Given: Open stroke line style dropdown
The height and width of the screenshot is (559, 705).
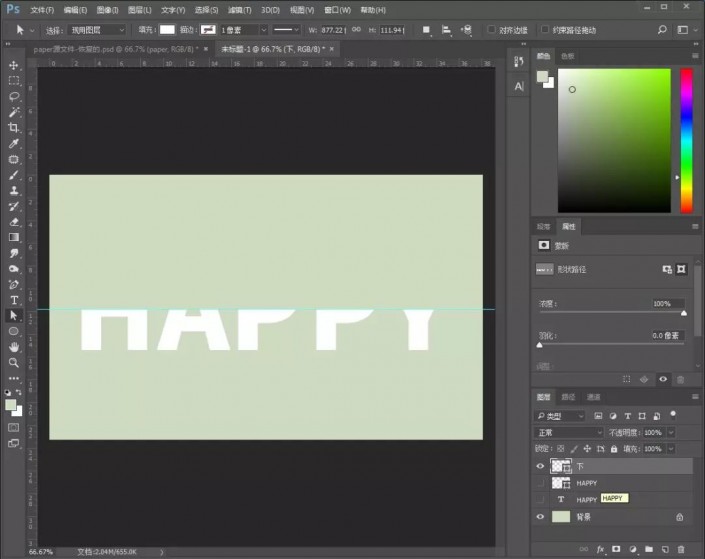Looking at the screenshot, I should pos(286,30).
